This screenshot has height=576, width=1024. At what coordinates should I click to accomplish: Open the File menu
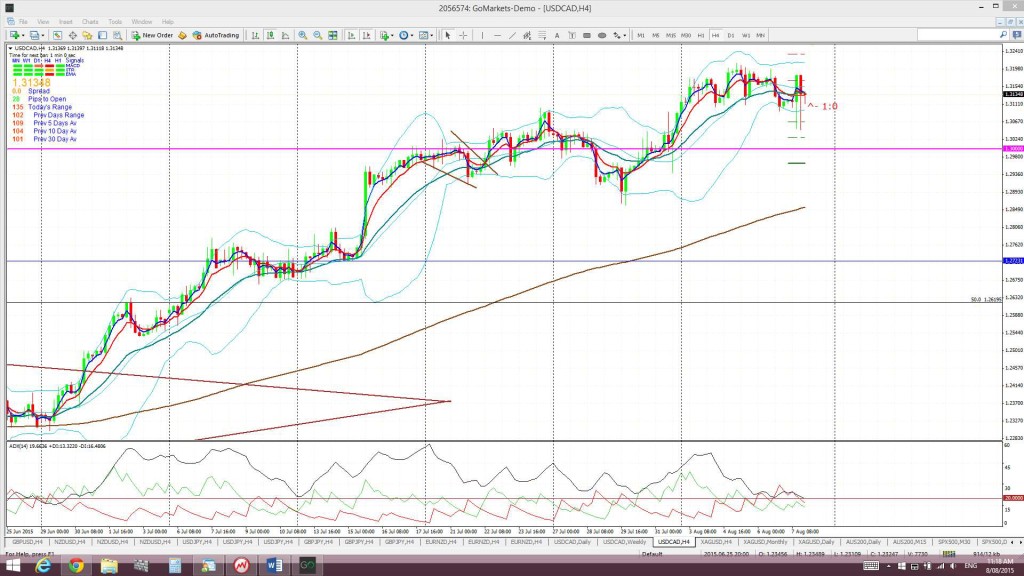tap(23, 22)
